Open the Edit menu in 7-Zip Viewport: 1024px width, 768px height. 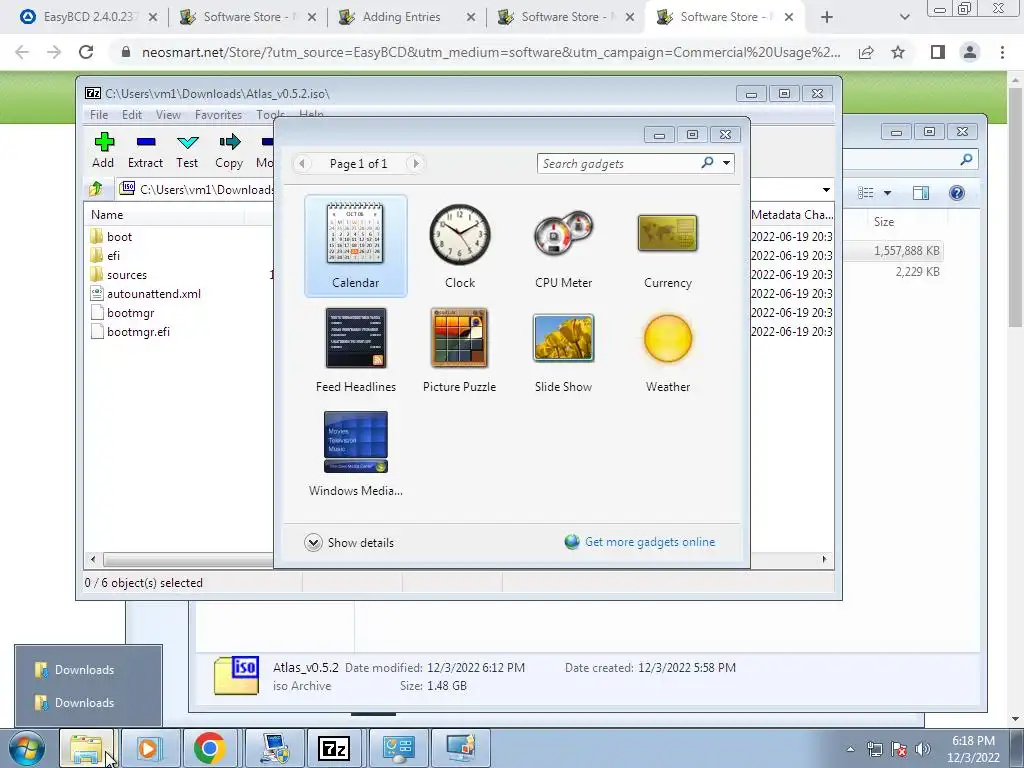point(132,115)
